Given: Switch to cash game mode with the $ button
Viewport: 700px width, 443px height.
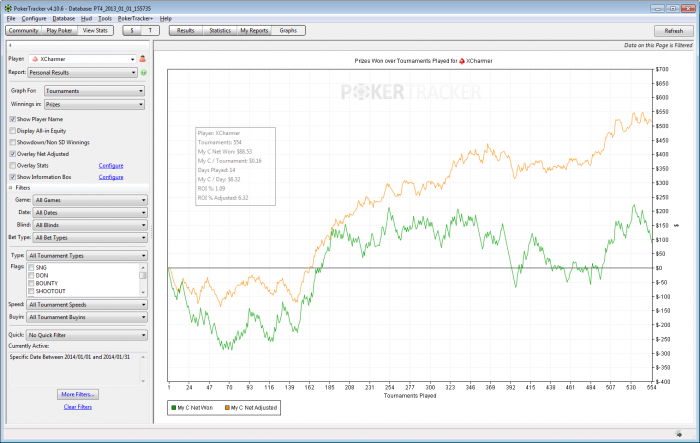Looking at the screenshot, I should (132, 30).
